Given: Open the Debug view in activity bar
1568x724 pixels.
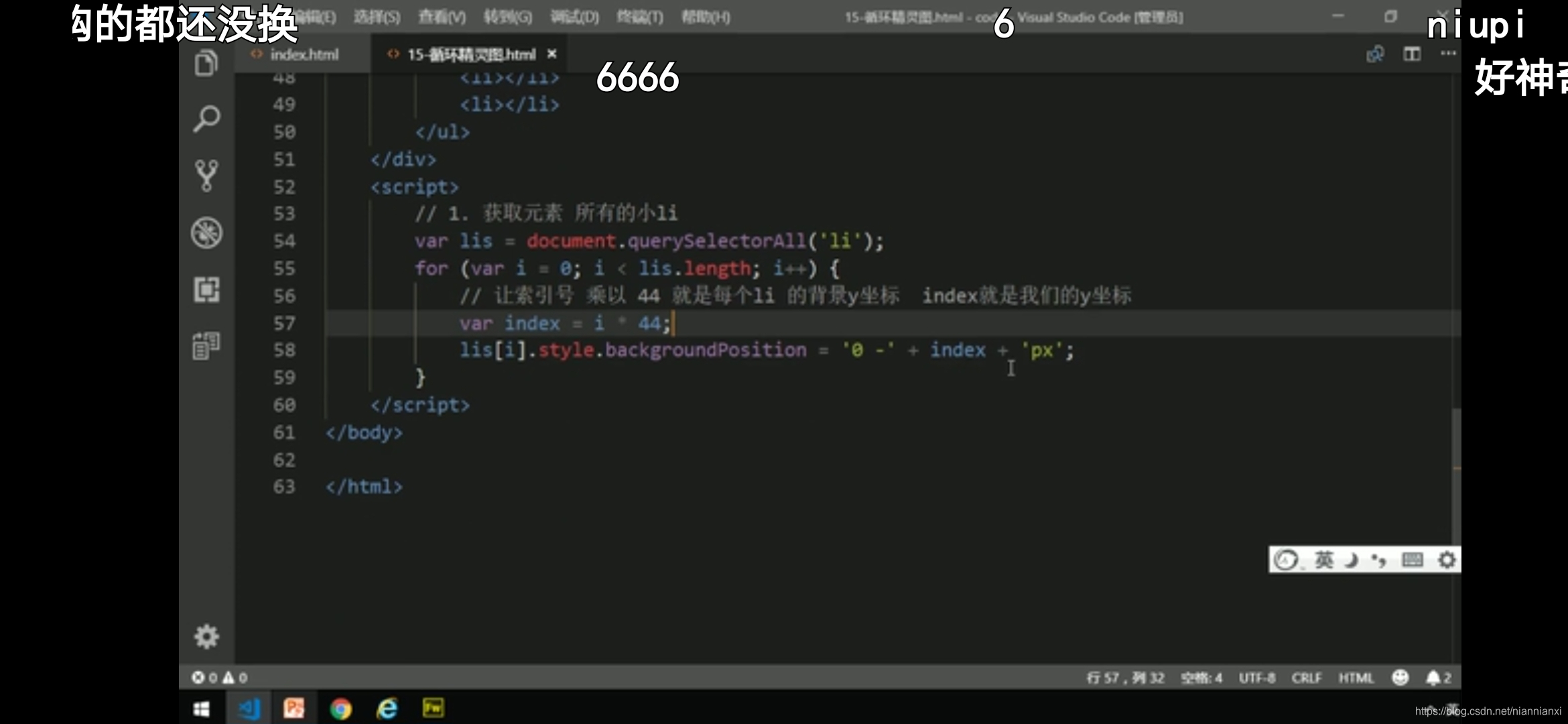Looking at the screenshot, I should coord(206,233).
